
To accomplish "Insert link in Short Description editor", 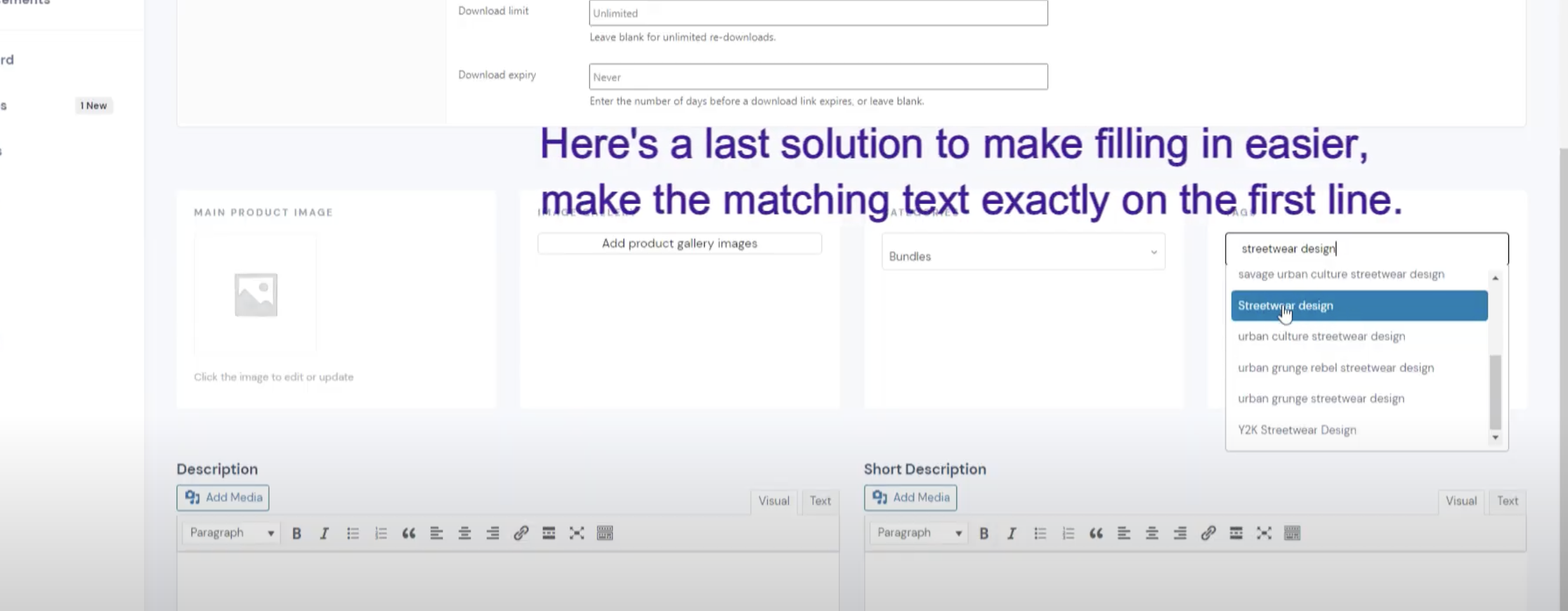I will tap(1208, 533).
